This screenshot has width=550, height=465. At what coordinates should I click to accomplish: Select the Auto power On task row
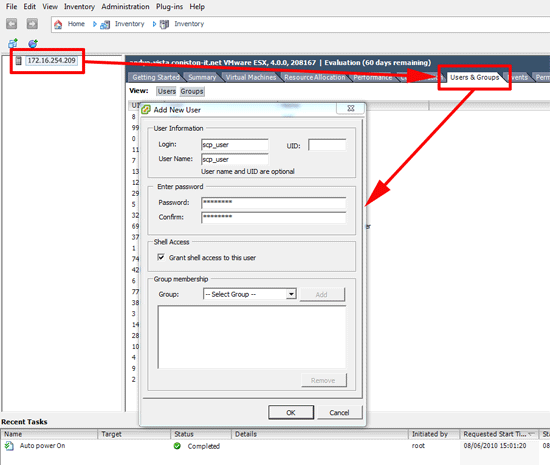pos(275,446)
